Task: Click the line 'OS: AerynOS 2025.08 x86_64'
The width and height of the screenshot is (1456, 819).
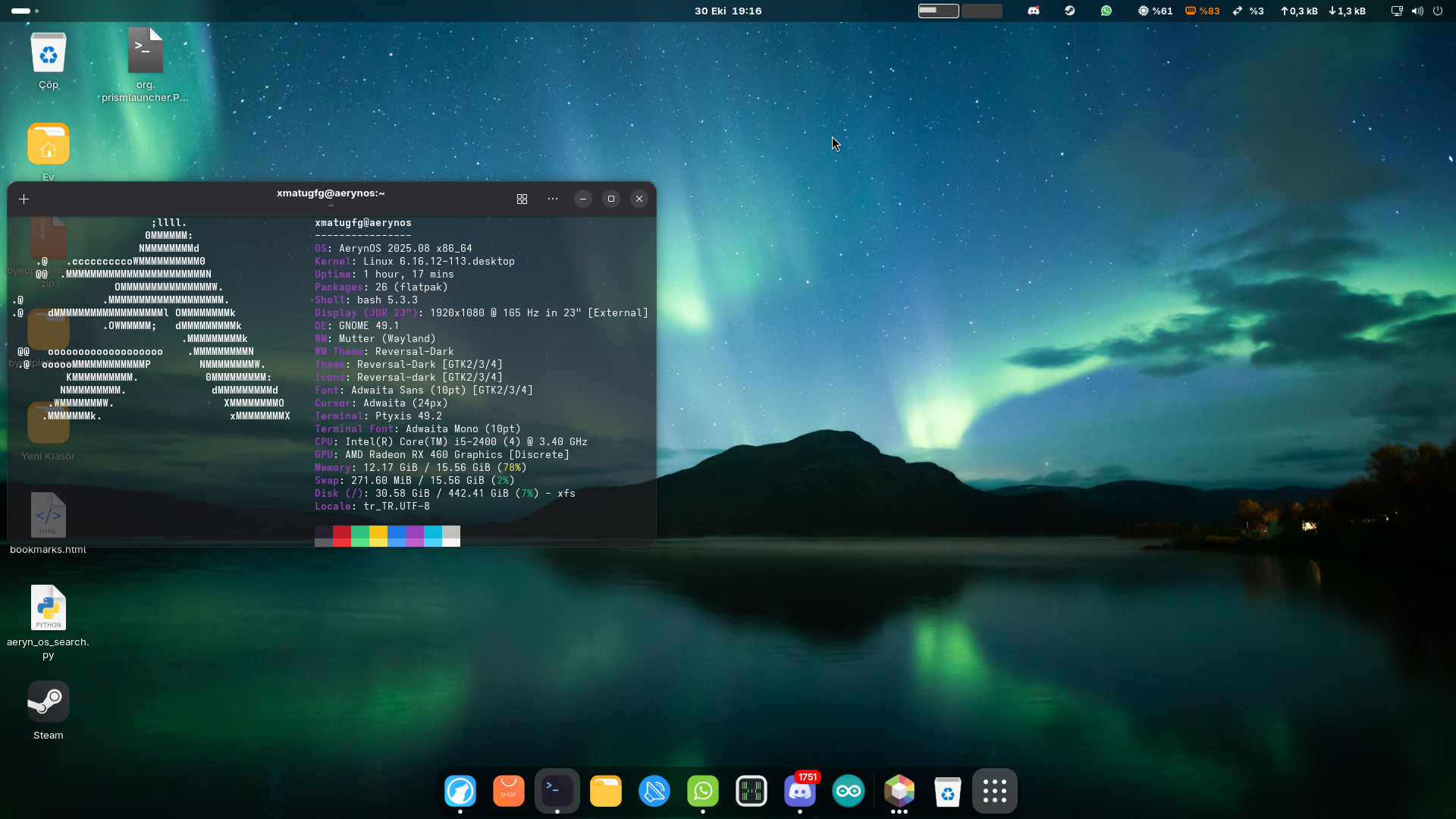Action: [x=394, y=249]
